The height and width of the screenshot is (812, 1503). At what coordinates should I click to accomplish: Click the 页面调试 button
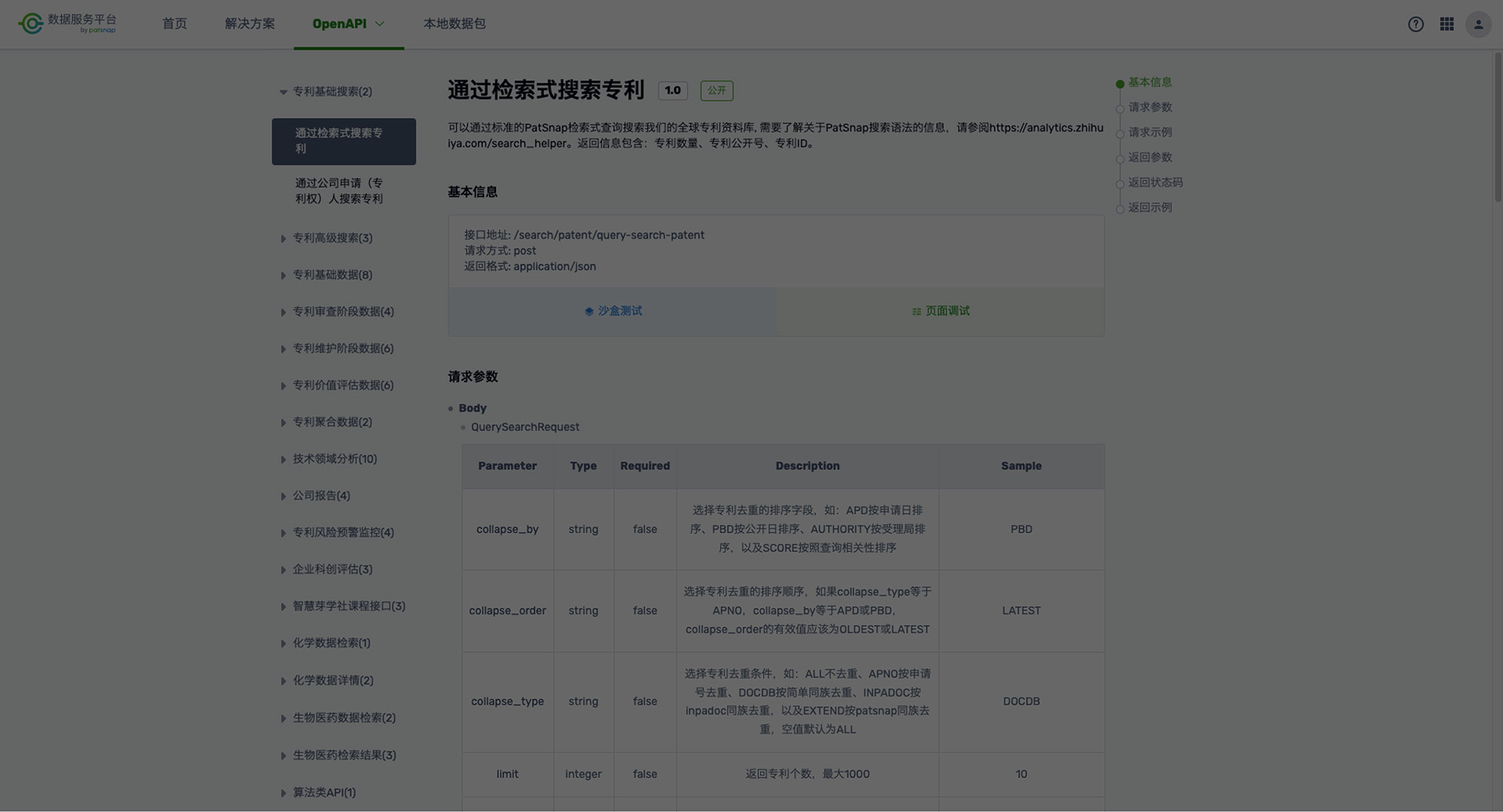[947, 311]
